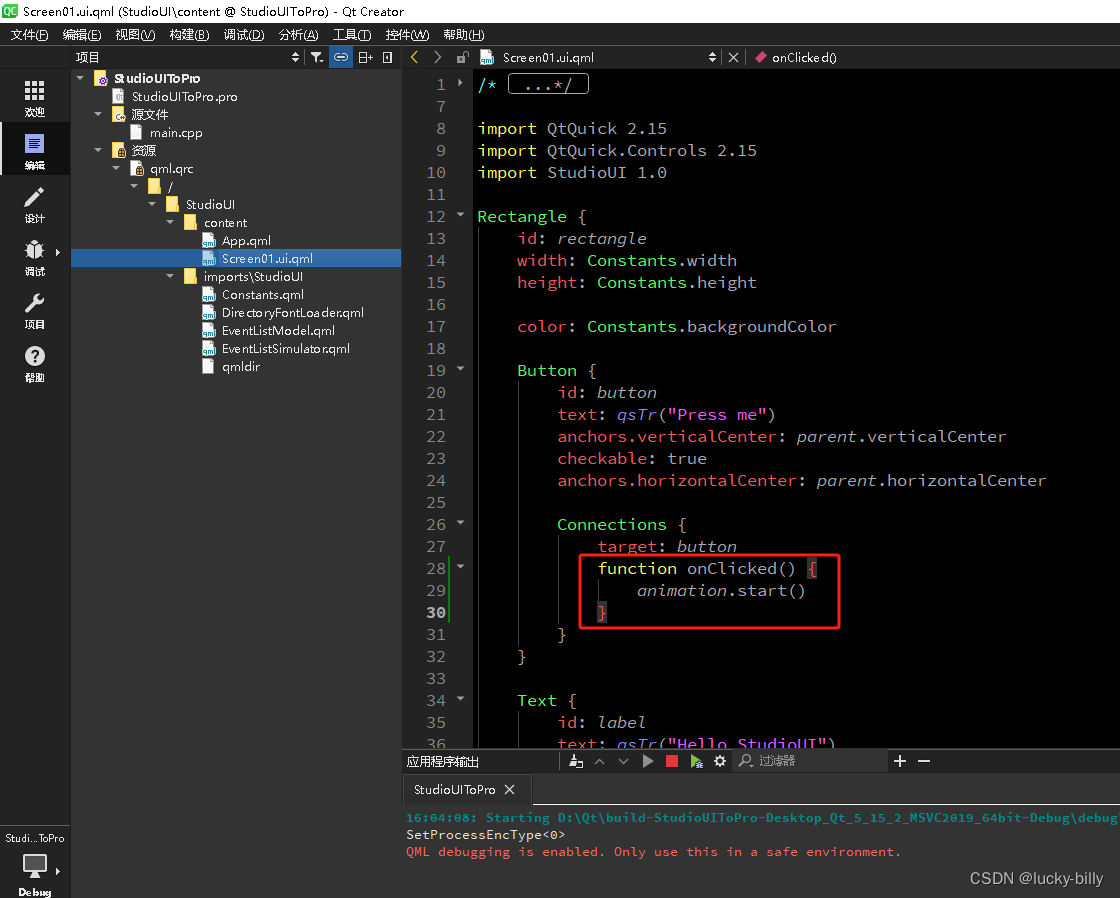The image size is (1120, 898).
Task: Open the onClicked() symbol selector
Action: pos(796,57)
